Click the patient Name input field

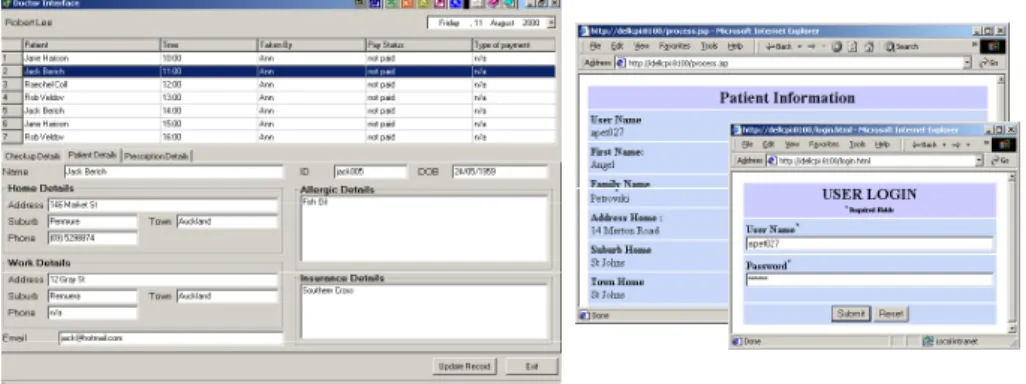pyautogui.click(x=173, y=172)
